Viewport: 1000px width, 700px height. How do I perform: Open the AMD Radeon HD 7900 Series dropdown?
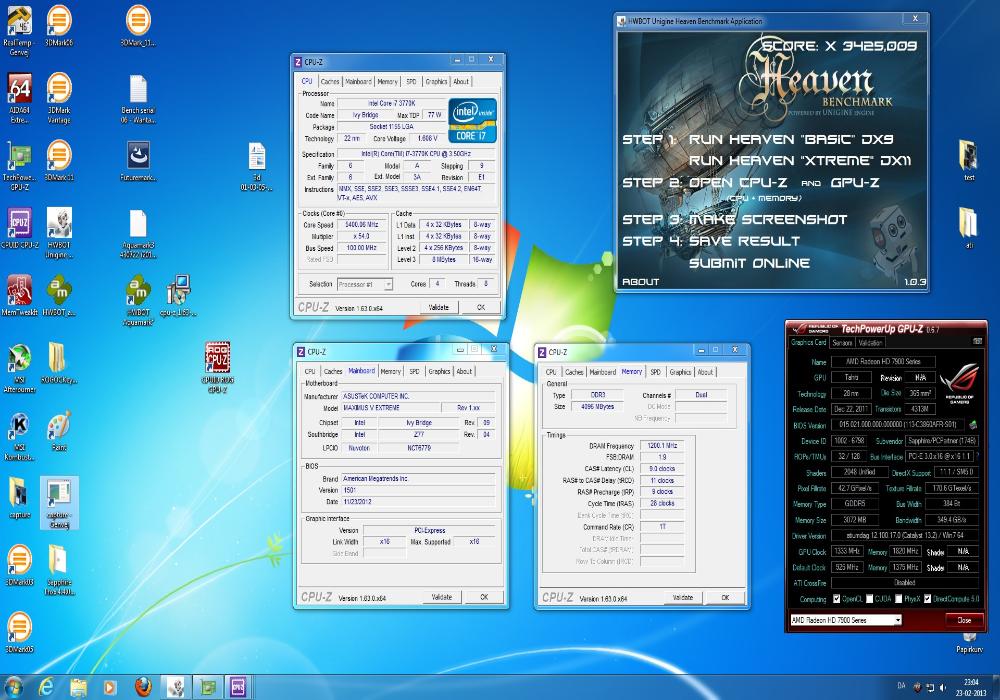[x=845, y=620]
